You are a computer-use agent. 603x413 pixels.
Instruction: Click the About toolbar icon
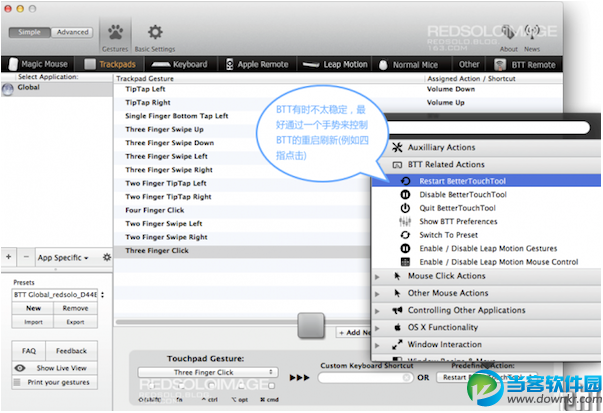pyautogui.click(x=508, y=33)
